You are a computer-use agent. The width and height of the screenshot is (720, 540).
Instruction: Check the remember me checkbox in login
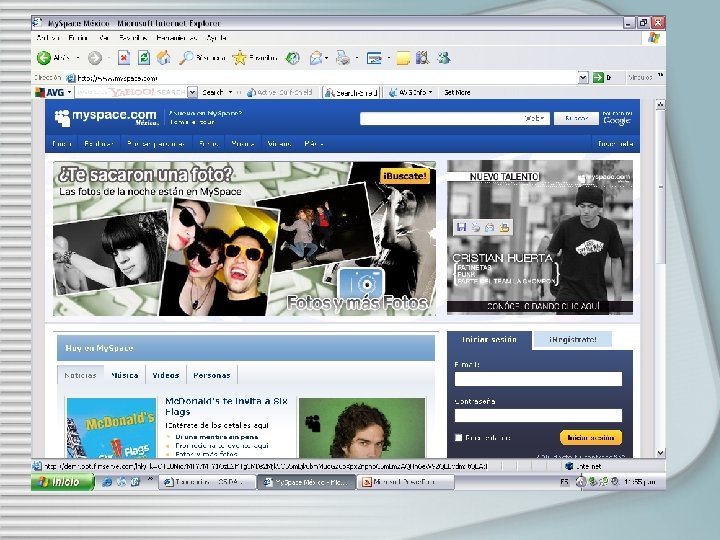[458, 438]
